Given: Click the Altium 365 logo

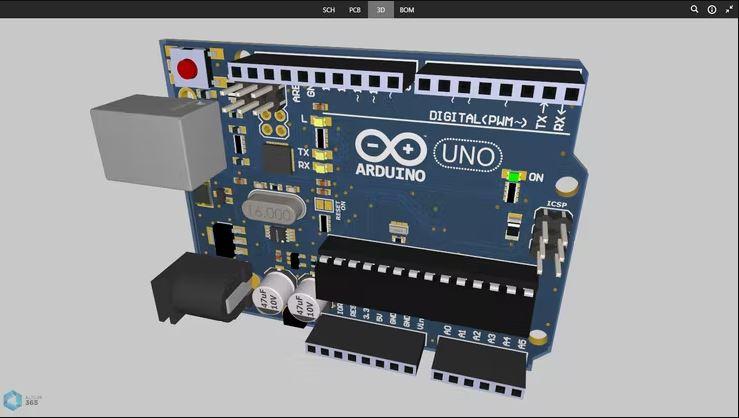Looking at the screenshot, I should pos(22,401).
